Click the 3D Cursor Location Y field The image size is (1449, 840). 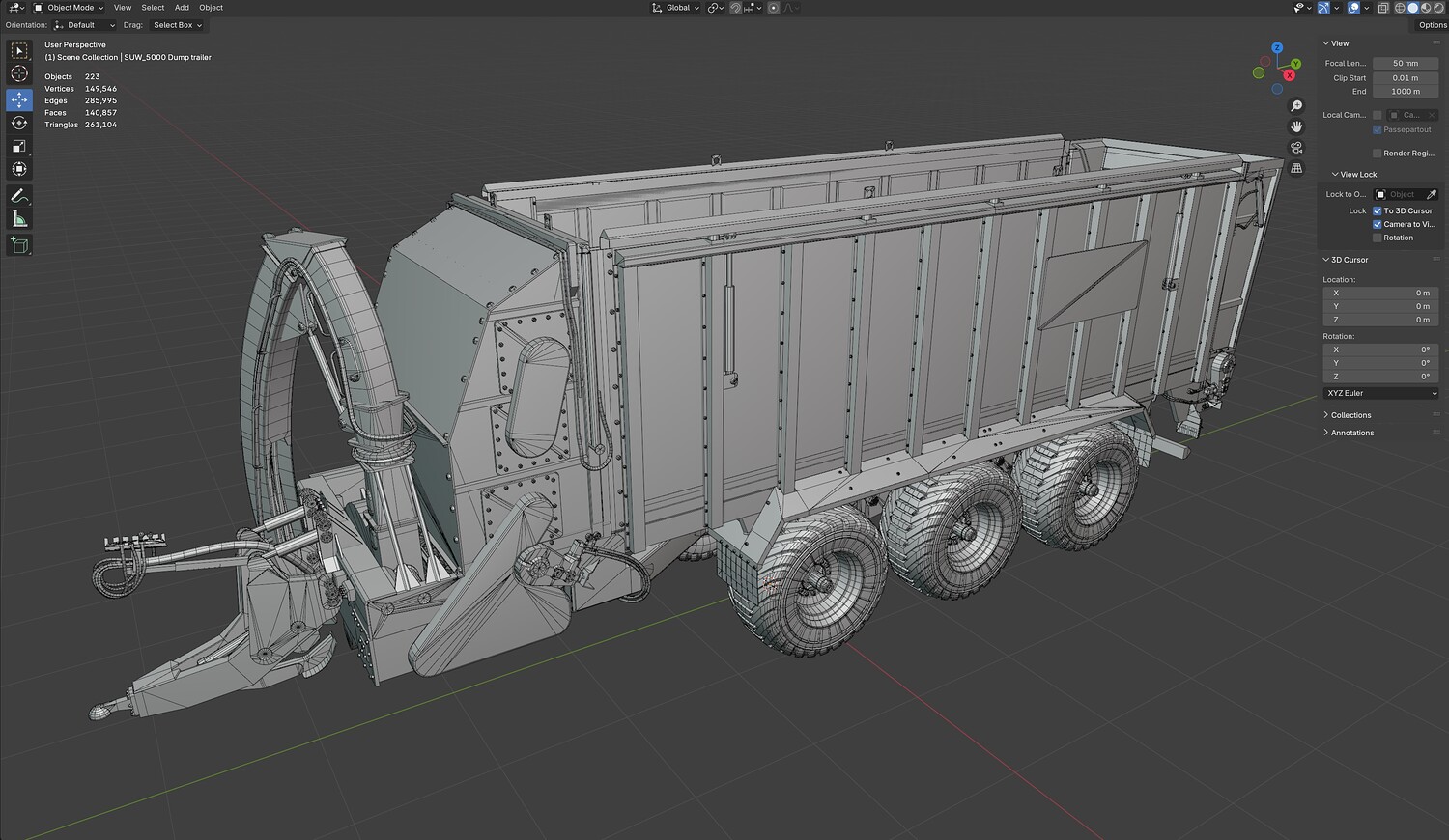1381,306
